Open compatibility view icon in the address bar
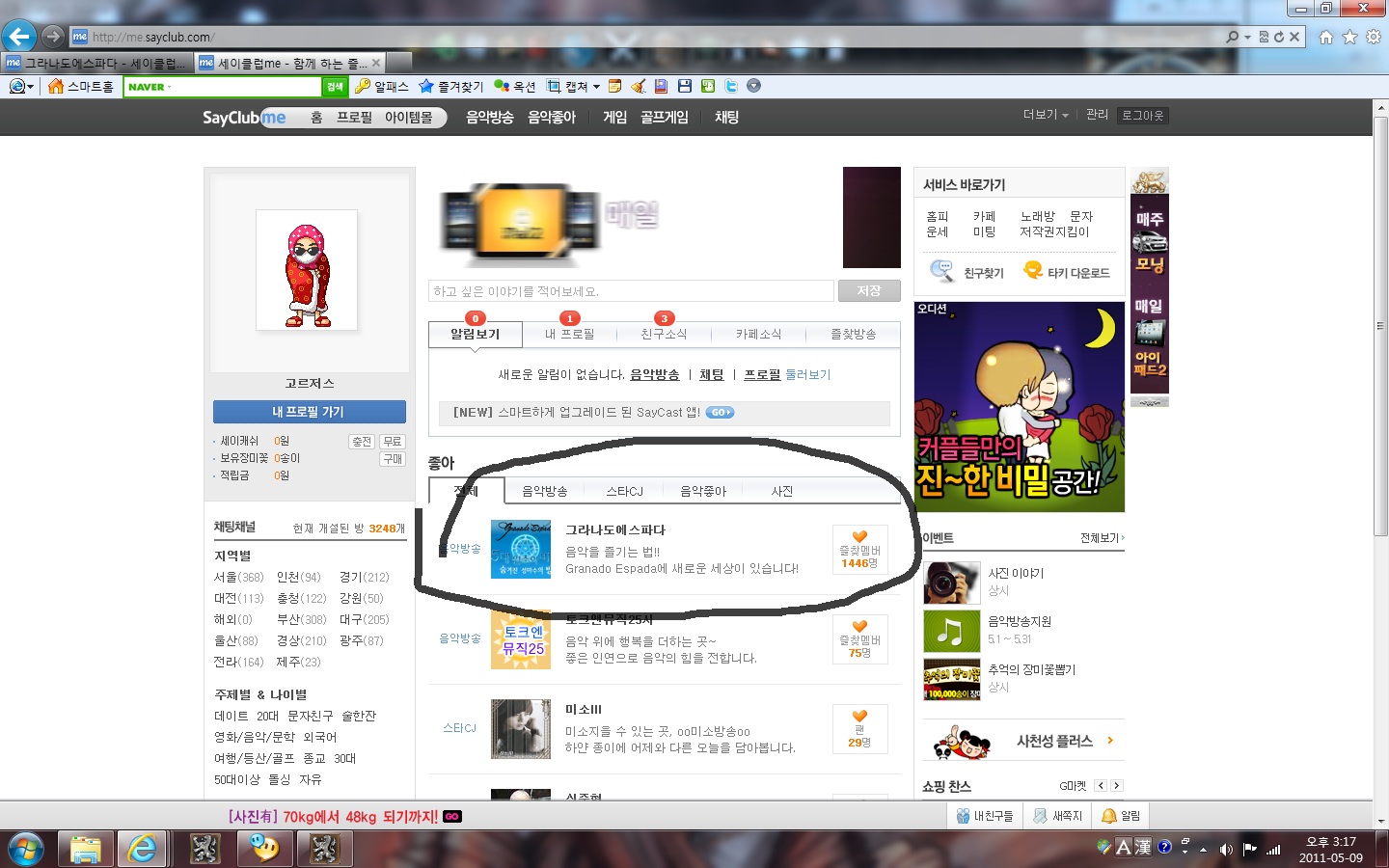 tap(1263, 37)
